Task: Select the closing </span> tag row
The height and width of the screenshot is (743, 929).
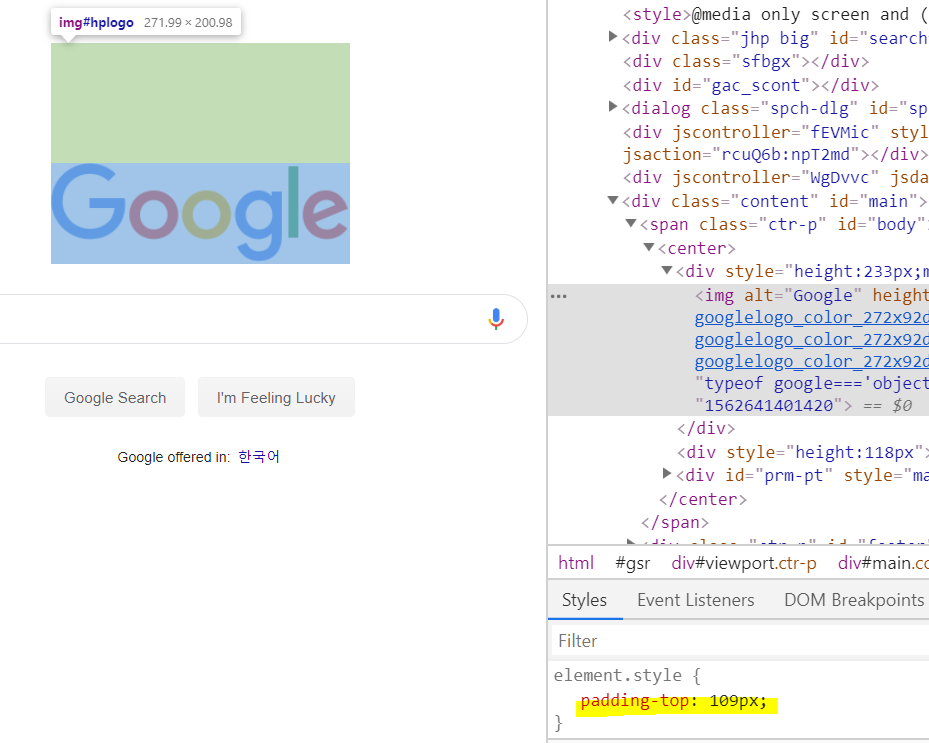Action: click(x=675, y=523)
